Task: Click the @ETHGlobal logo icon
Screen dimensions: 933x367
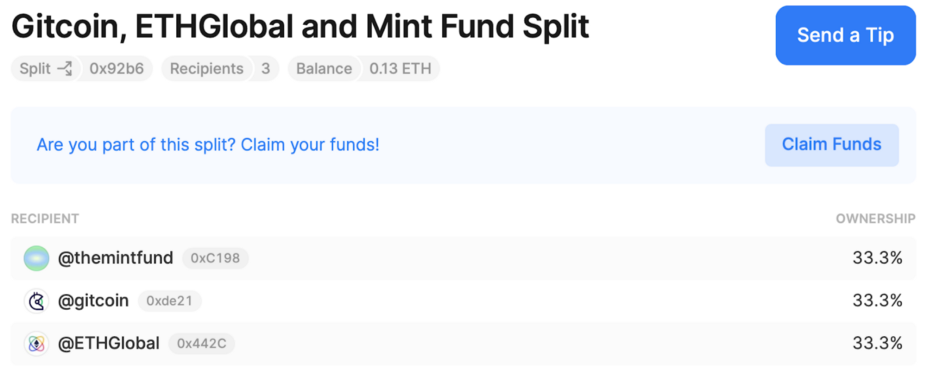Action: point(36,344)
